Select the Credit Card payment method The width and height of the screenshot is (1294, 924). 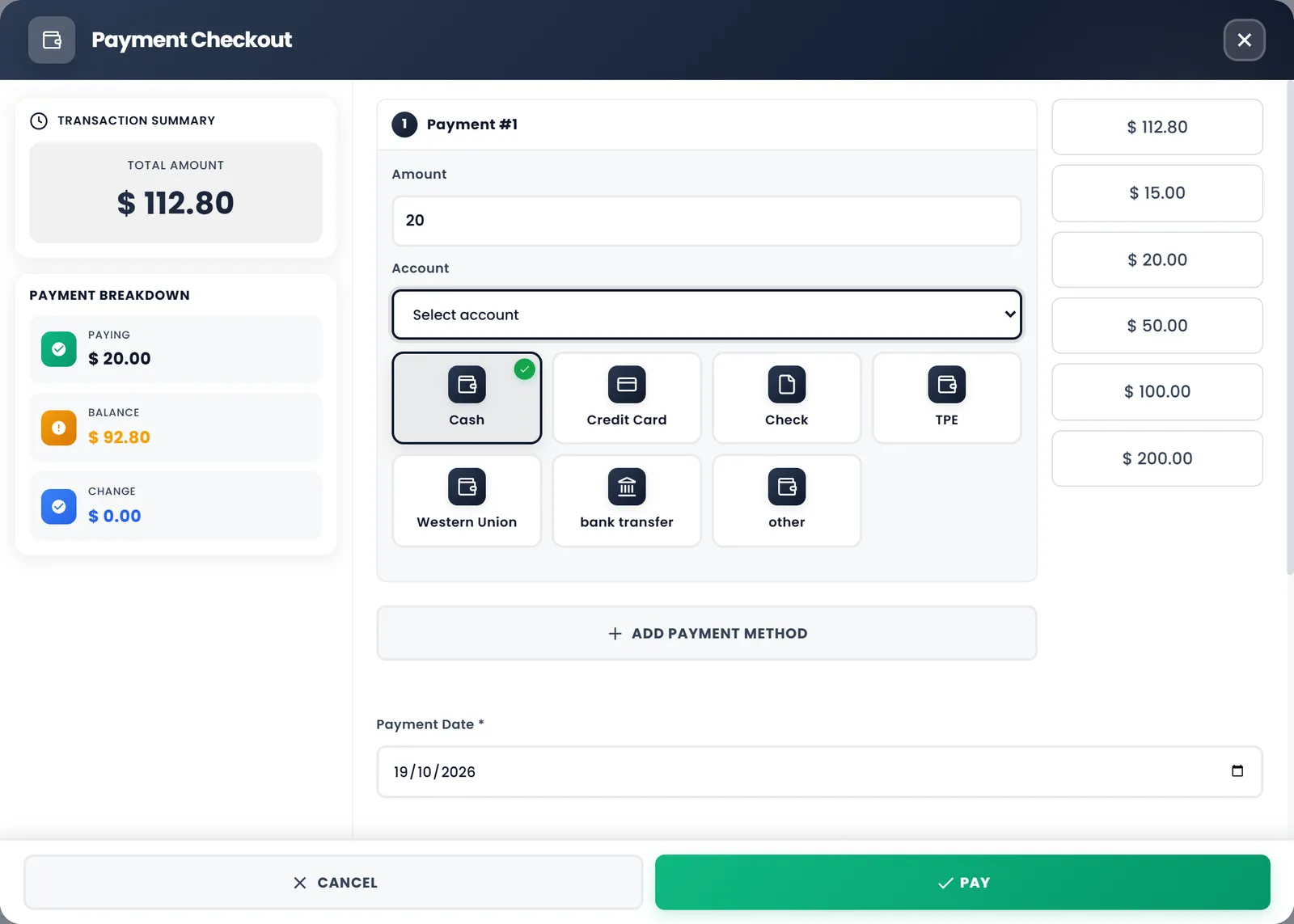pos(627,398)
